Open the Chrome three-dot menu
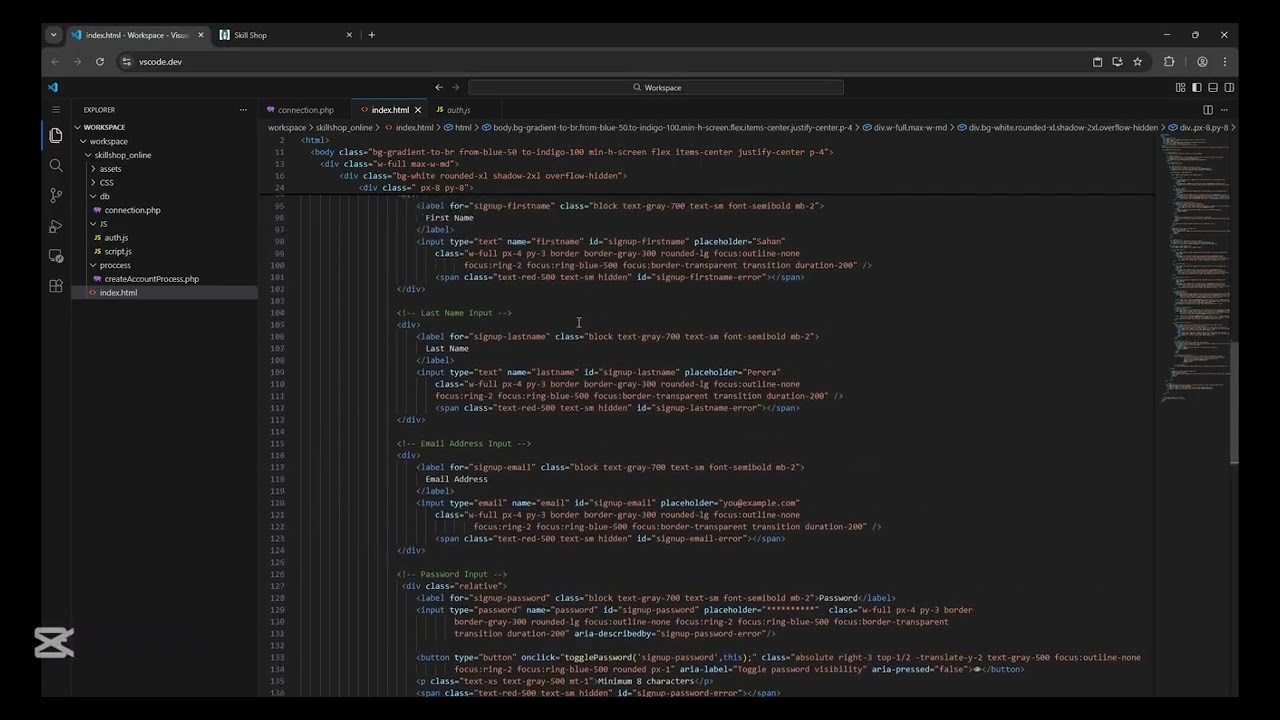1280x720 pixels. pos(1225,62)
